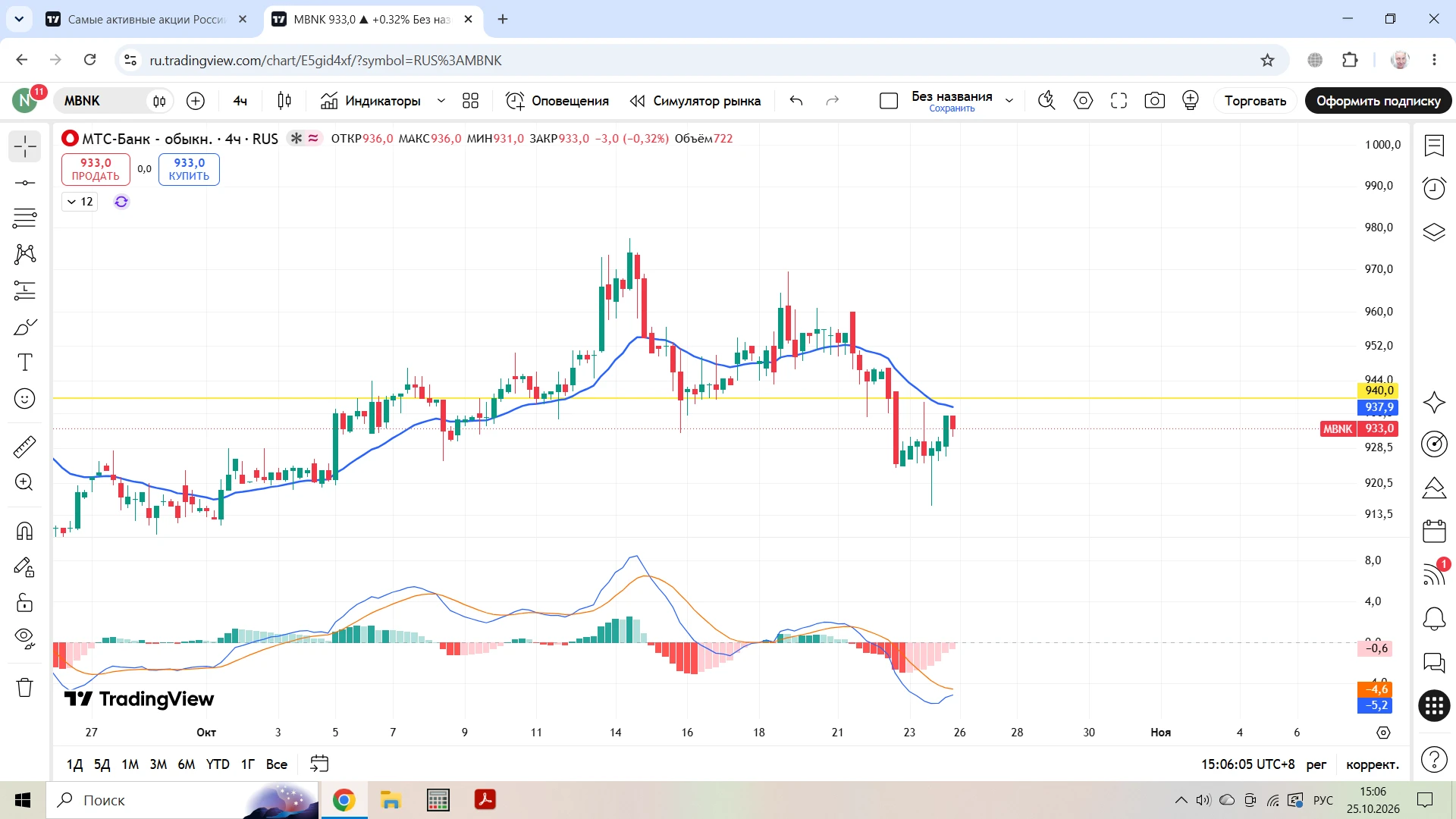Toggle коррект. price adjustment option
Image resolution: width=1456 pixels, height=819 pixels.
tap(1373, 764)
